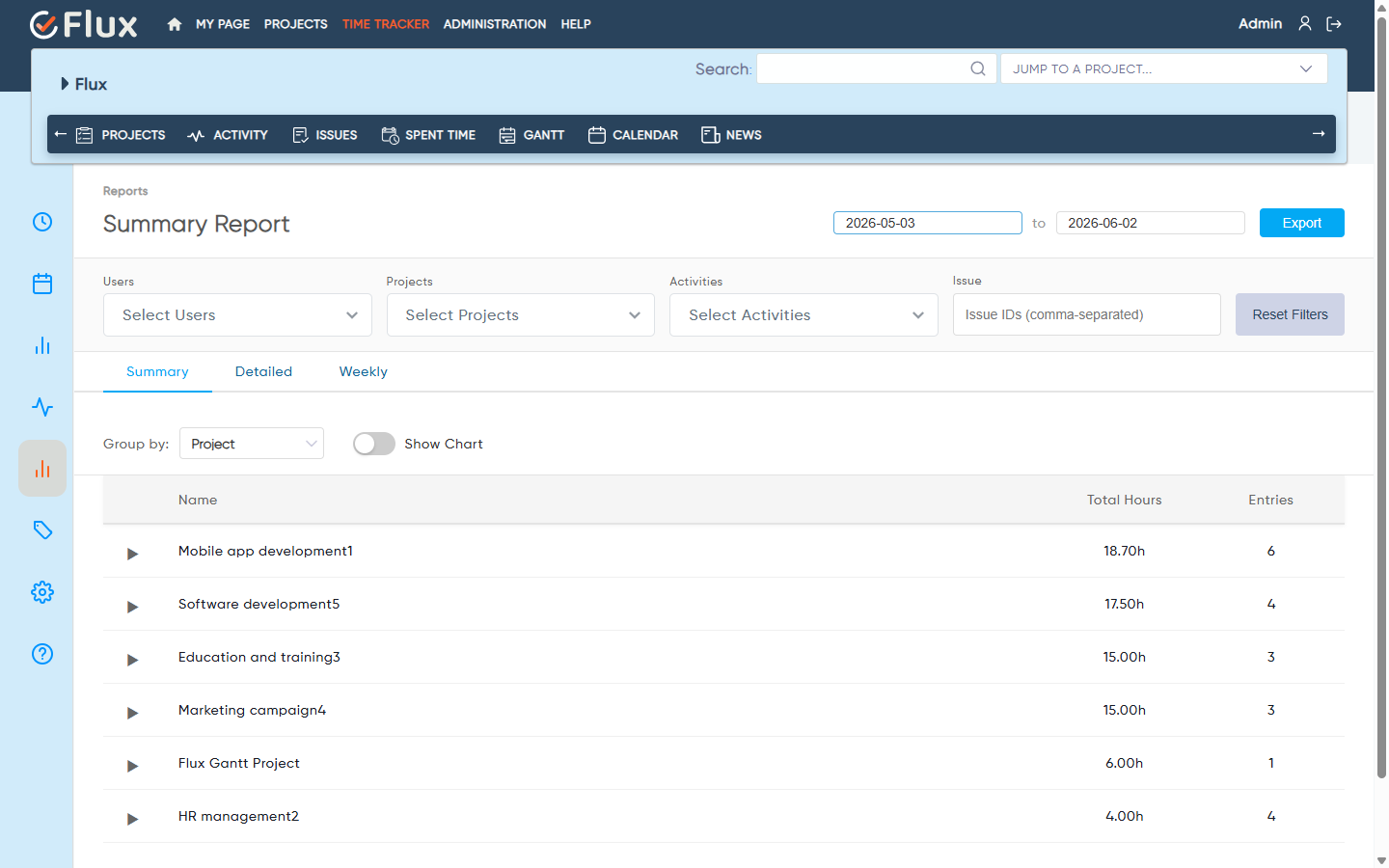1389x868 pixels.
Task: Expand the Flux Gantt Project row
Action: (132, 766)
